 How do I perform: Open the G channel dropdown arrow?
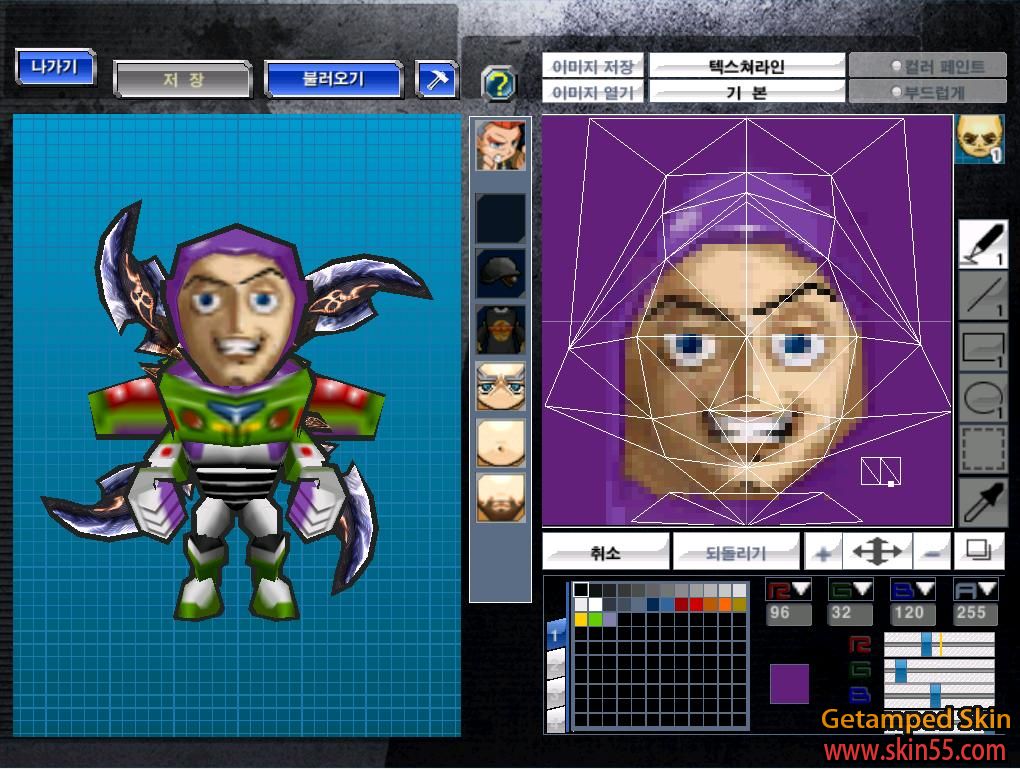pyautogui.click(x=863, y=589)
